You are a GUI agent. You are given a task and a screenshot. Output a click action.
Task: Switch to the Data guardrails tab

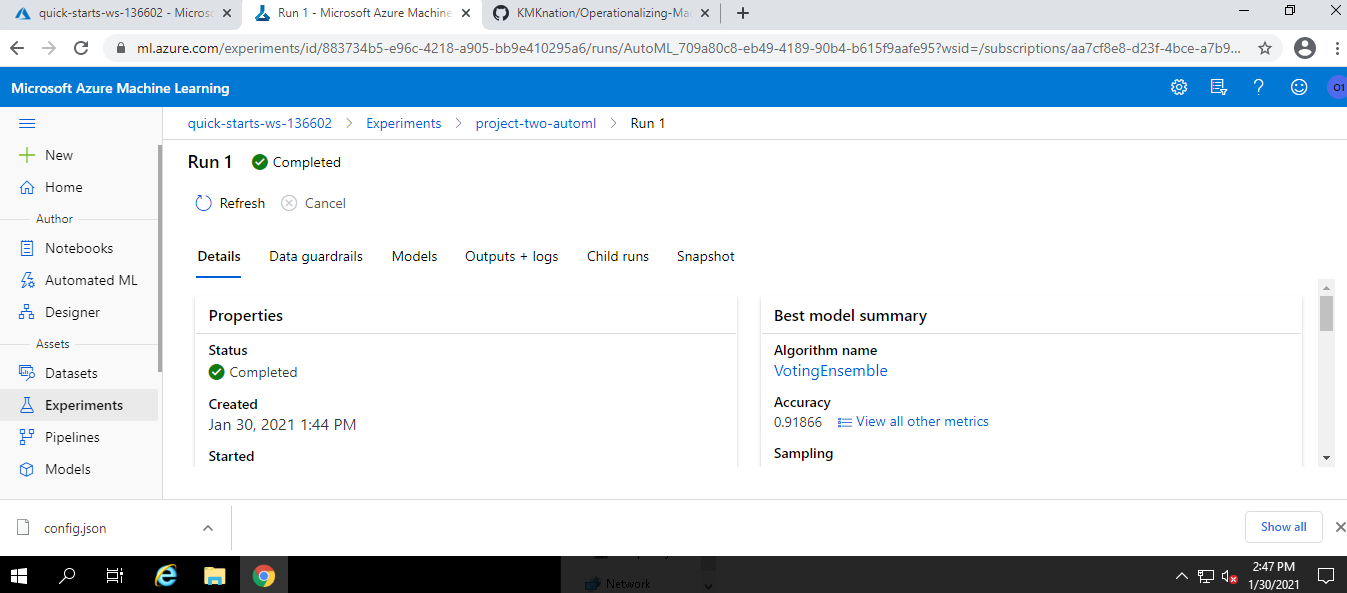click(x=316, y=256)
